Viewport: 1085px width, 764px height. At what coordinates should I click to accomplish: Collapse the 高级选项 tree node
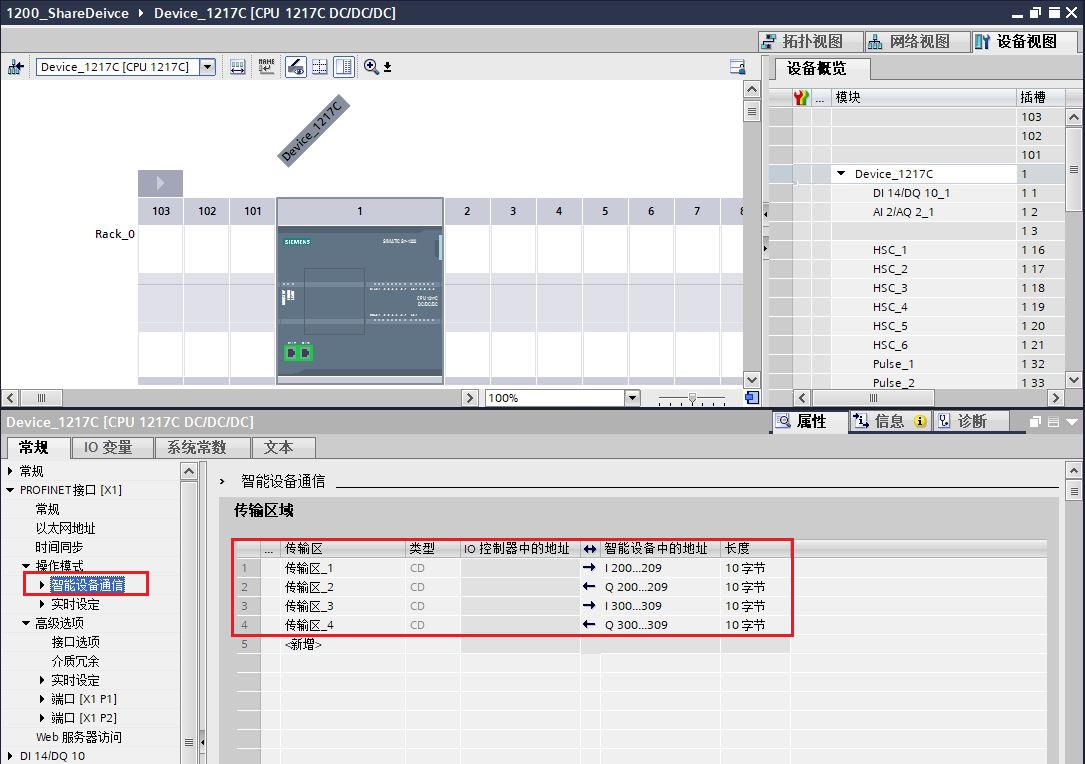pyautogui.click(x=26, y=624)
